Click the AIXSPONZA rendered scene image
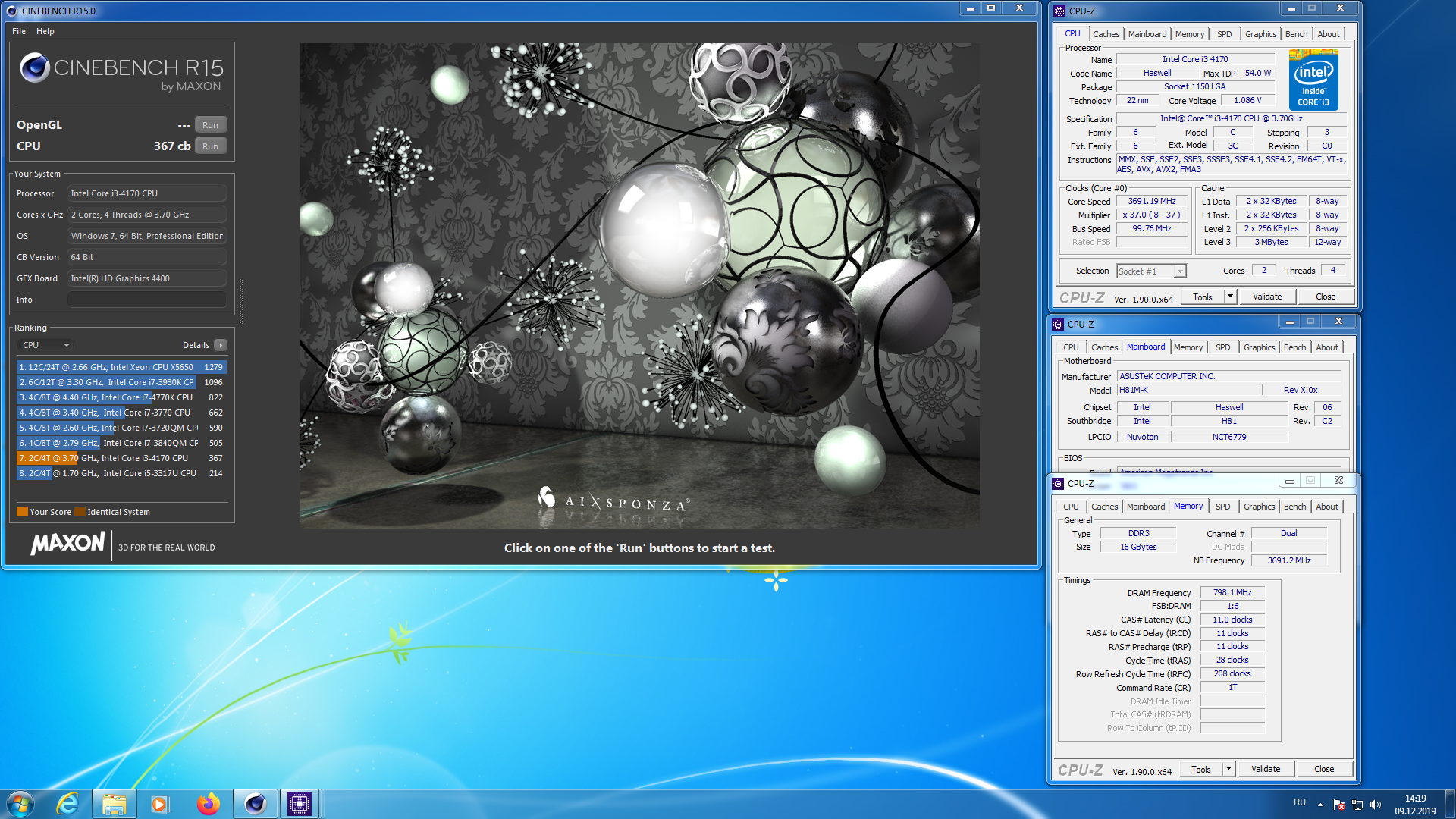Image resolution: width=1456 pixels, height=819 pixels. click(639, 285)
